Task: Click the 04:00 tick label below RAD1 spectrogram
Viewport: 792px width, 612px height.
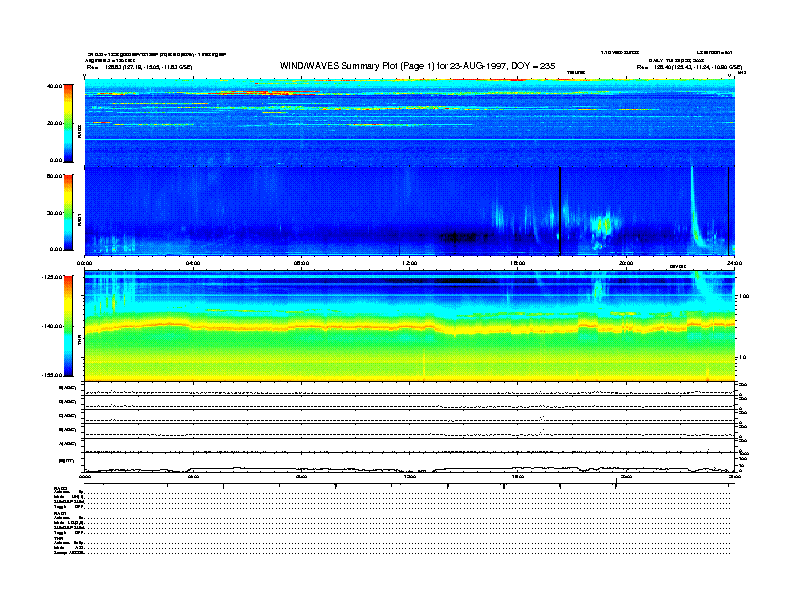Action: click(x=193, y=263)
